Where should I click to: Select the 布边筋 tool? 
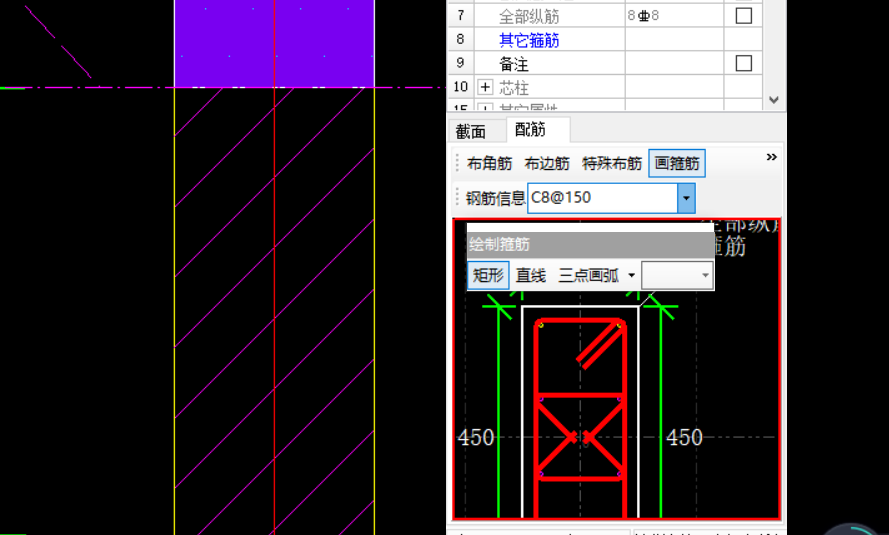click(x=547, y=164)
